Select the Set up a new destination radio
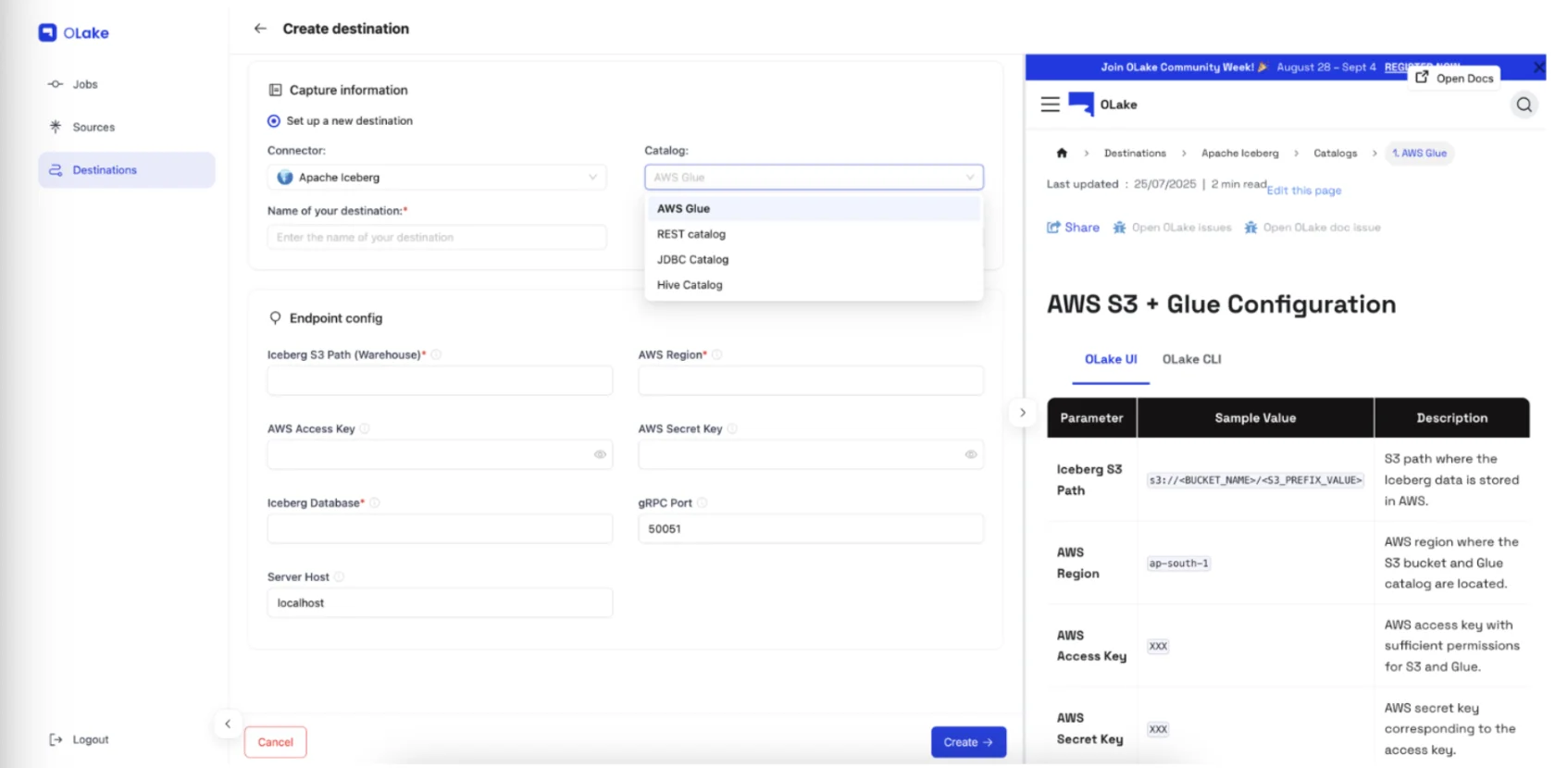The image size is (1568, 768). (x=274, y=121)
